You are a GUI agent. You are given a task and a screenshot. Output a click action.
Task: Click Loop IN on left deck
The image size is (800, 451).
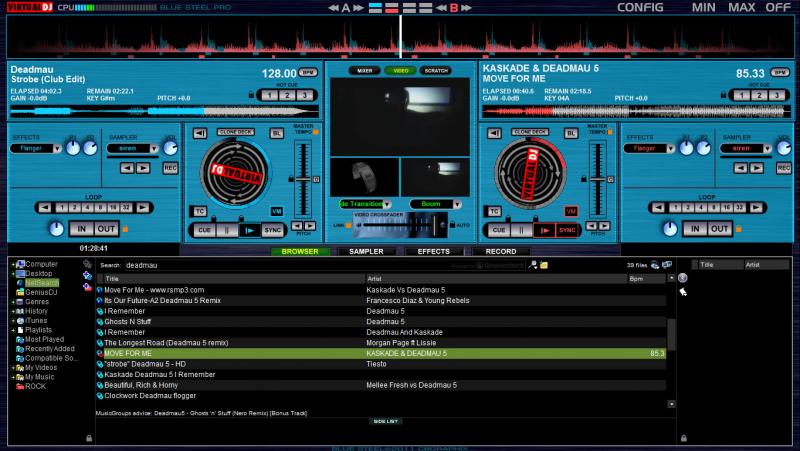click(x=82, y=229)
